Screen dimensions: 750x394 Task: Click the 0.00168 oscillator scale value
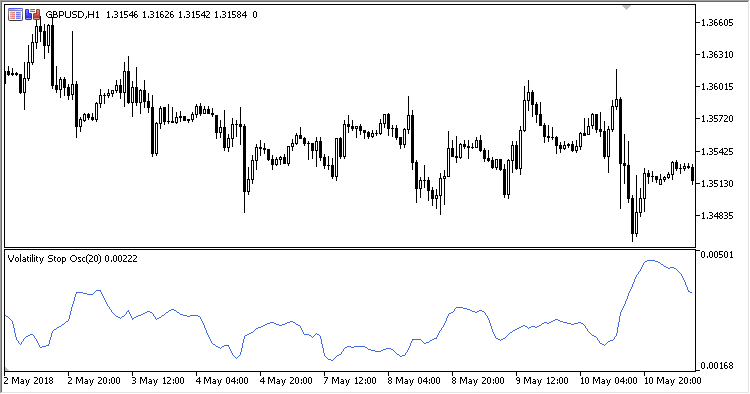(x=717, y=366)
